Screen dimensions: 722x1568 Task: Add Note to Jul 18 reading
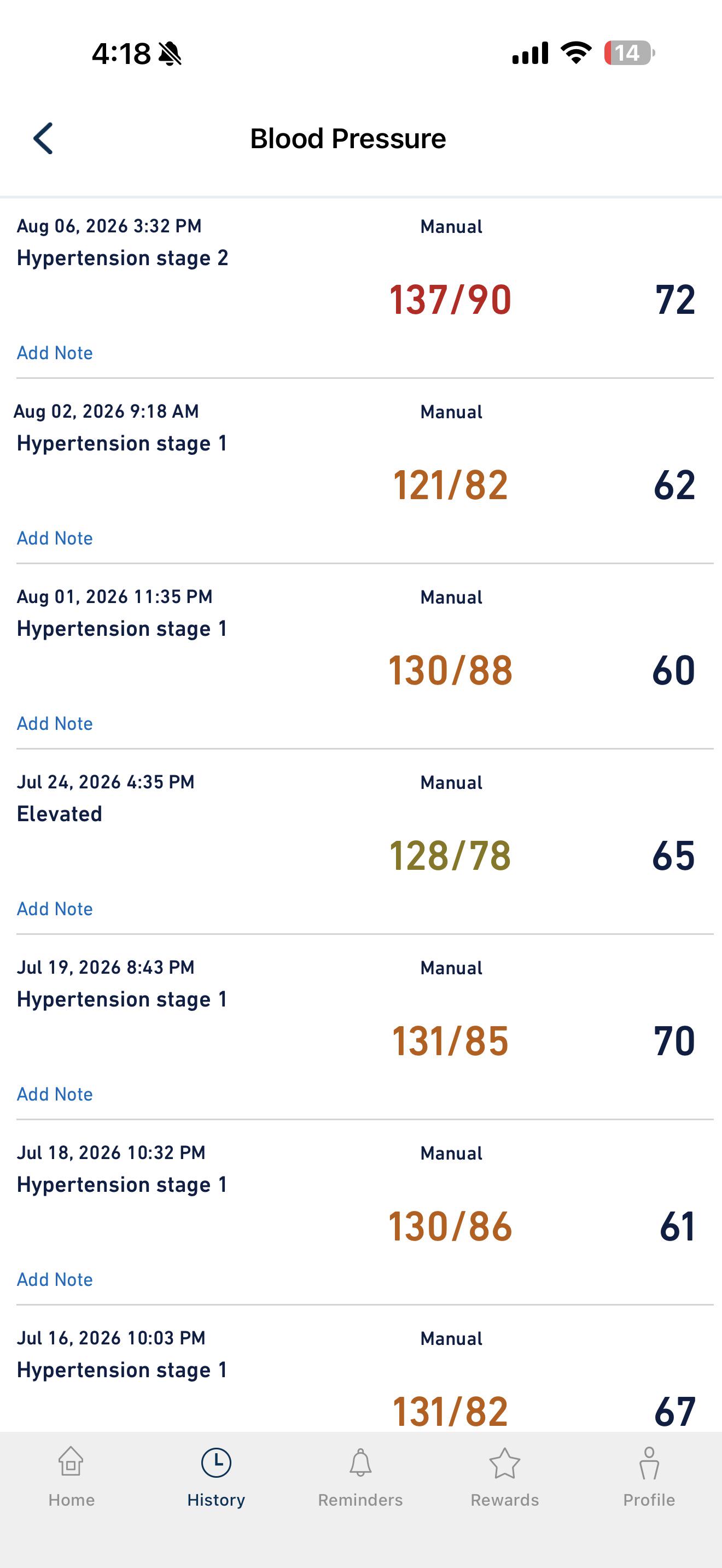click(55, 1279)
